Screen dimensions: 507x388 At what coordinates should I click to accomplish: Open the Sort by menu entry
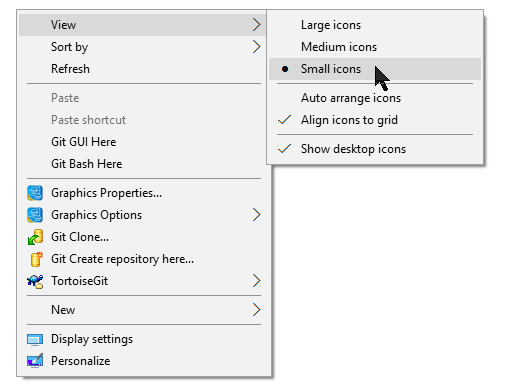coord(142,47)
